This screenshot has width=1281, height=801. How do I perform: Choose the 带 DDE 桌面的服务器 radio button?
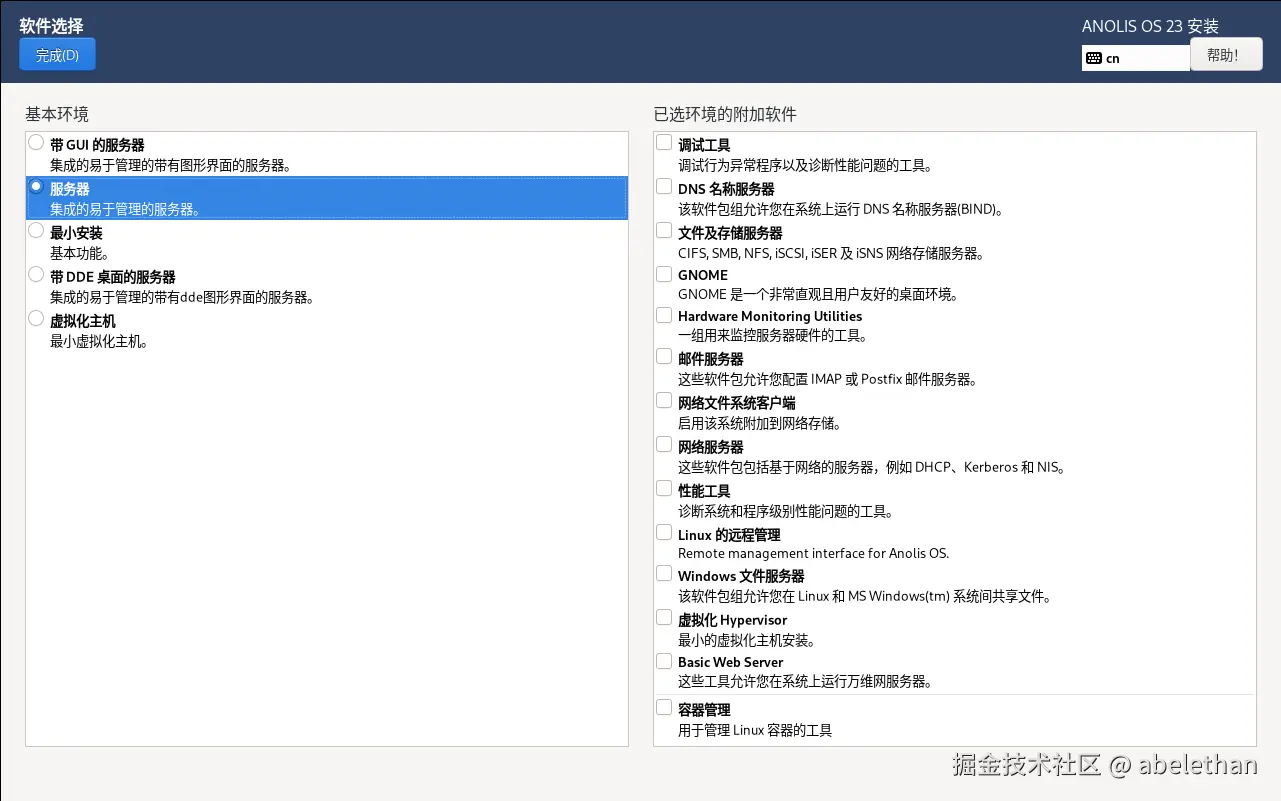36,274
